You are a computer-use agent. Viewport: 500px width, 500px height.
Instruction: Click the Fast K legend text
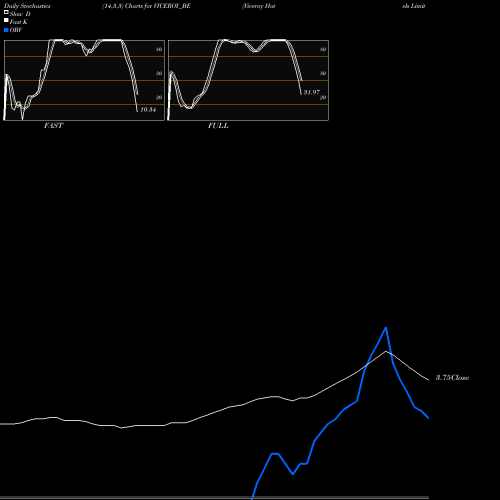pyautogui.click(x=19, y=22)
